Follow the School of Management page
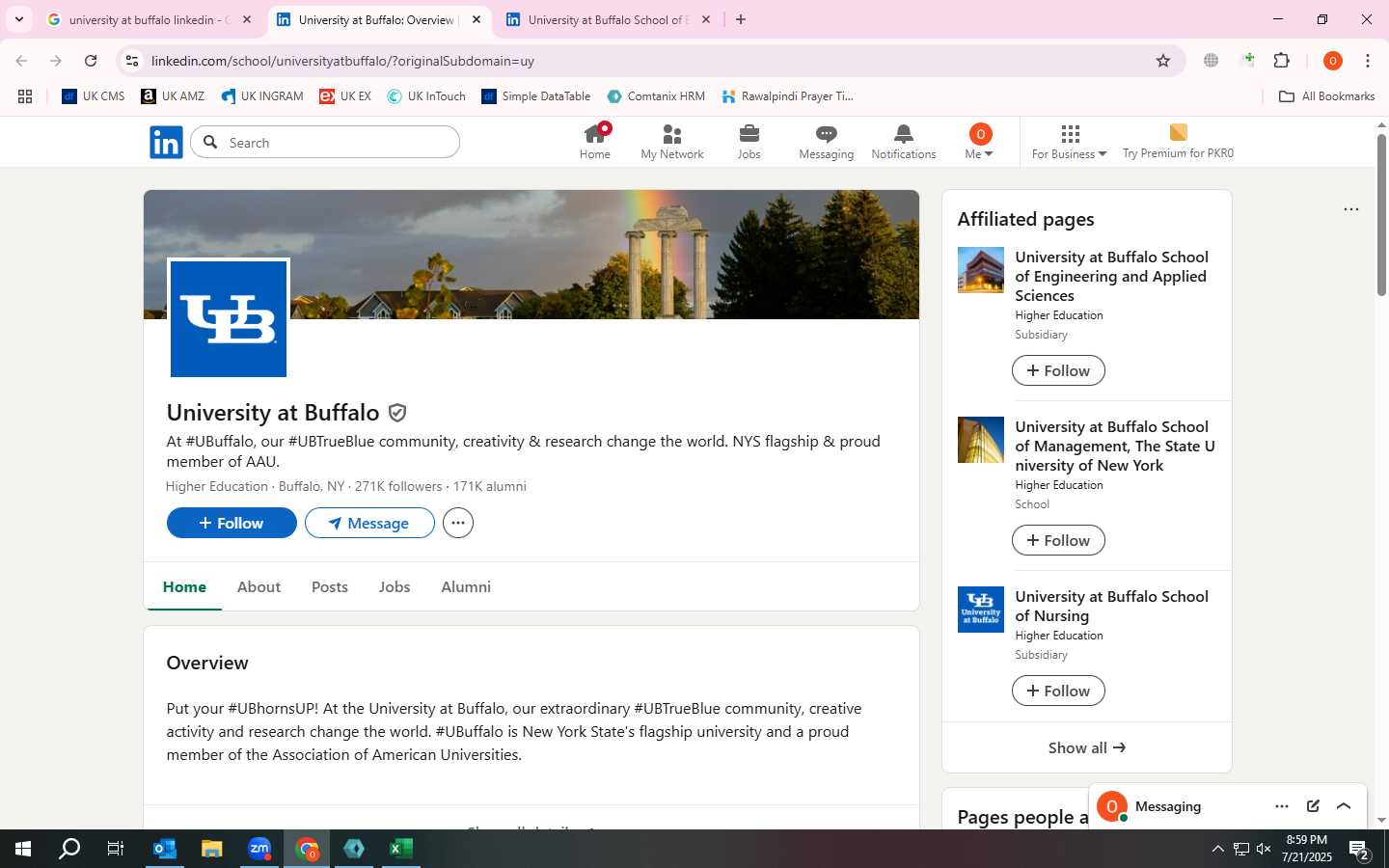This screenshot has width=1389, height=868. click(1058, 540)
